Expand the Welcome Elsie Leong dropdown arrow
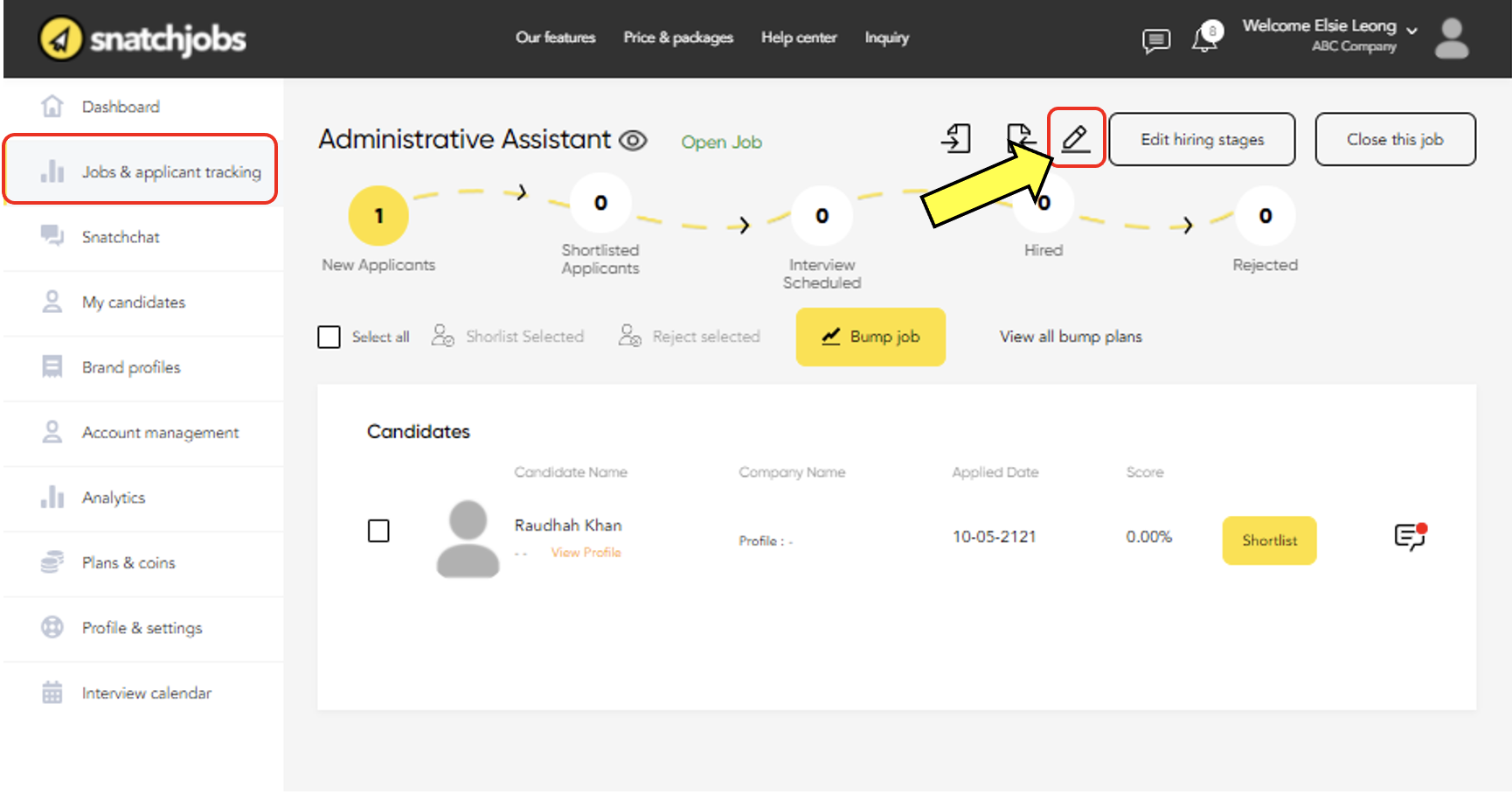 point(1411,31)
